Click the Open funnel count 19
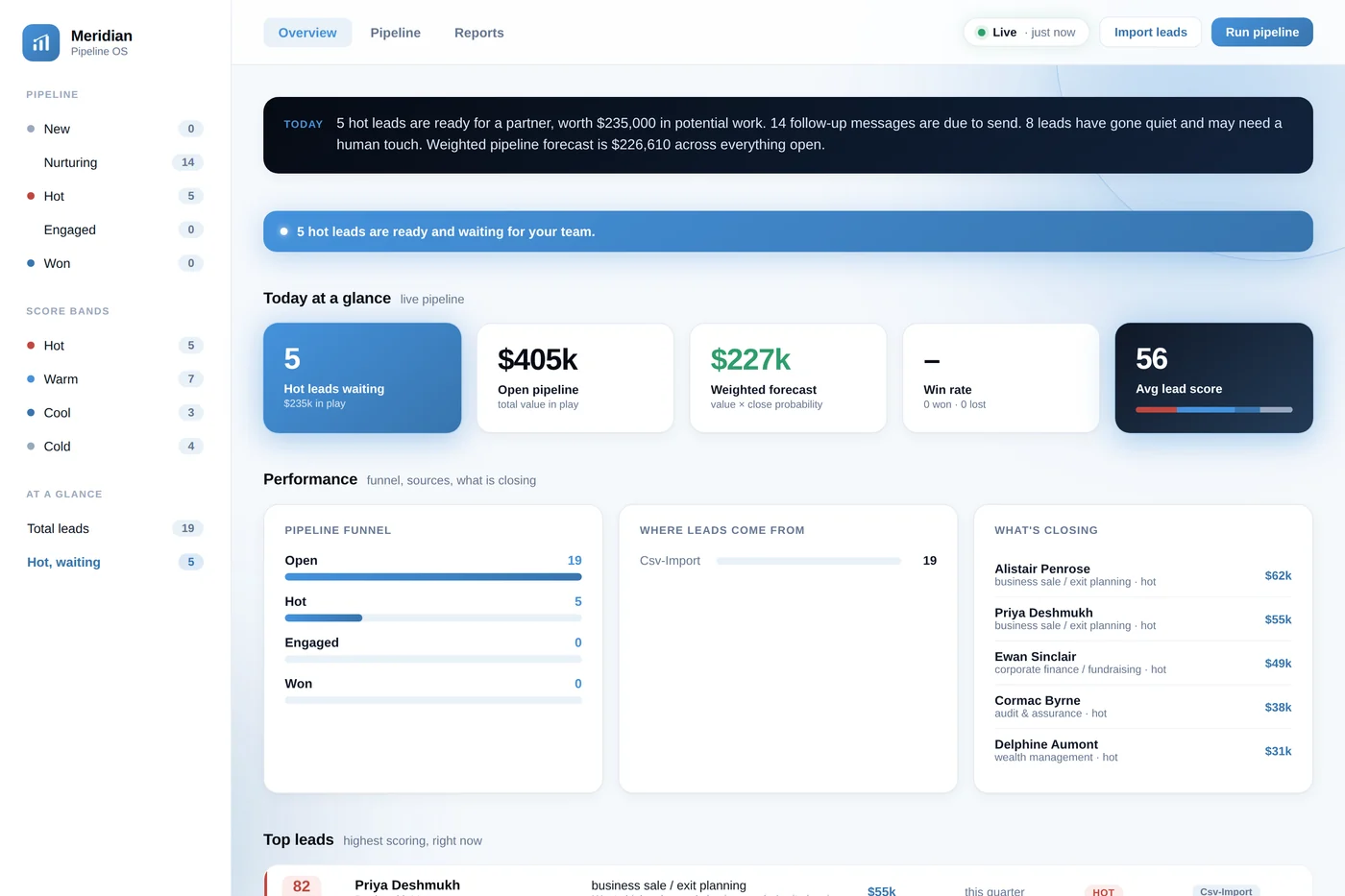 tap(575, 561)
